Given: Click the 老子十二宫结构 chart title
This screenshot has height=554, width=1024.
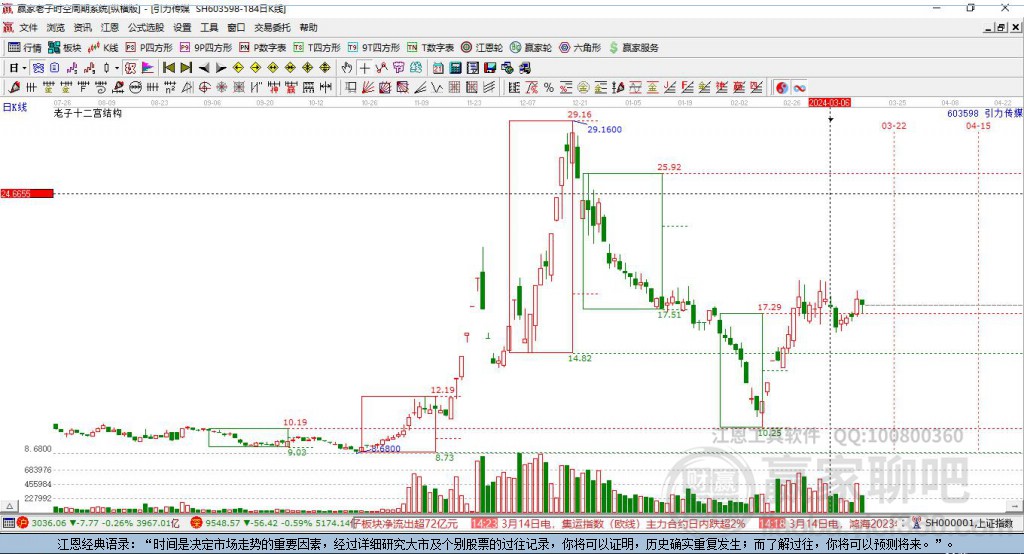Looking at the screenshot, I should (88, 113).
